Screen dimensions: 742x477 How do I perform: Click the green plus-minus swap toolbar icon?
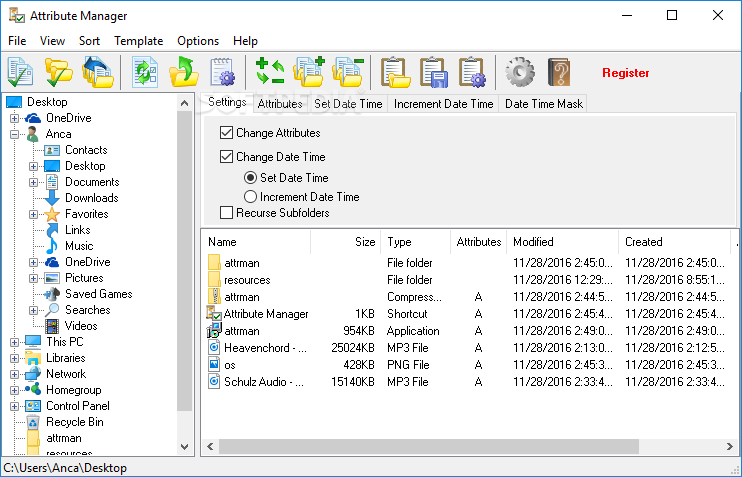(270, 72)
